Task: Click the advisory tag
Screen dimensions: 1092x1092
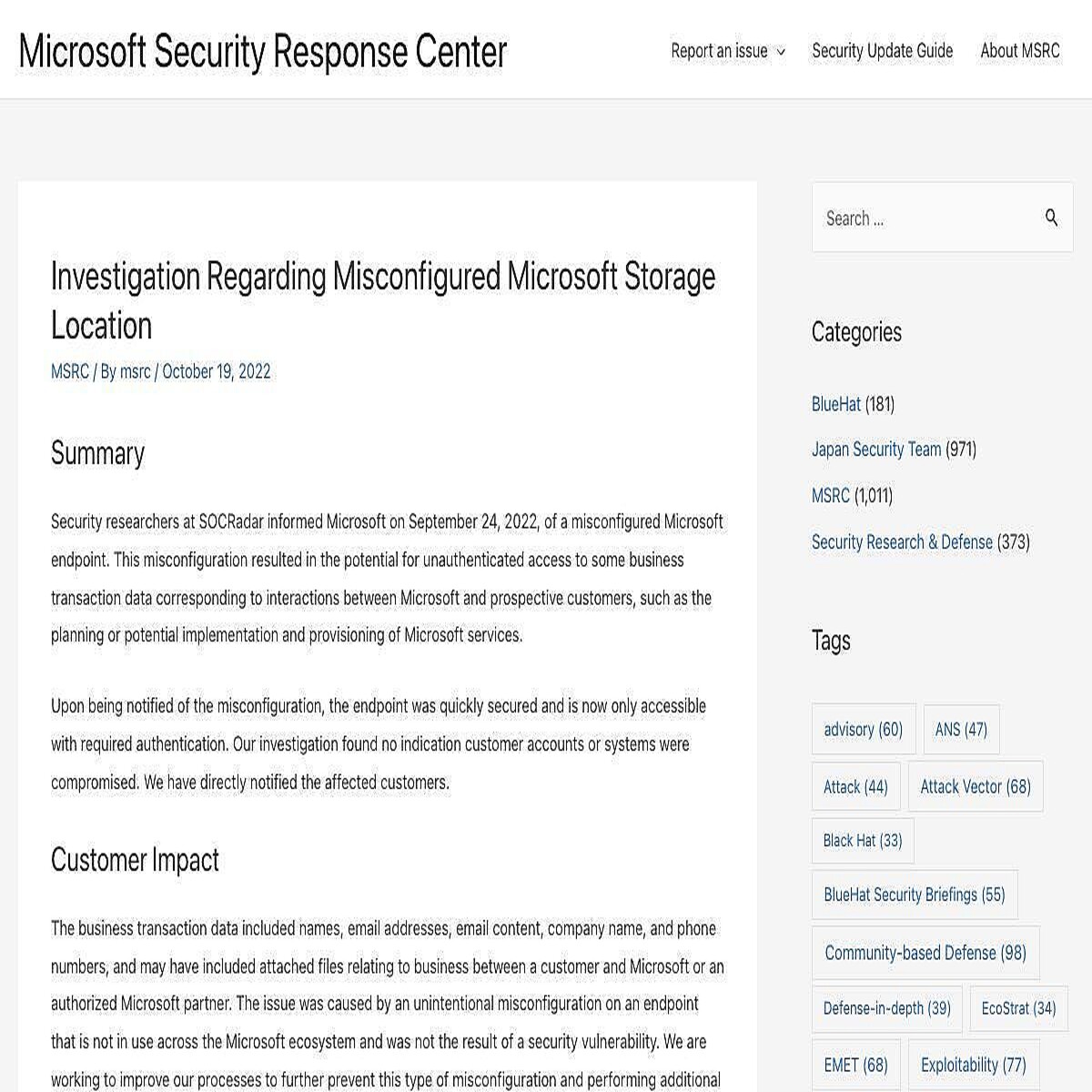Action: click(863, 729)
